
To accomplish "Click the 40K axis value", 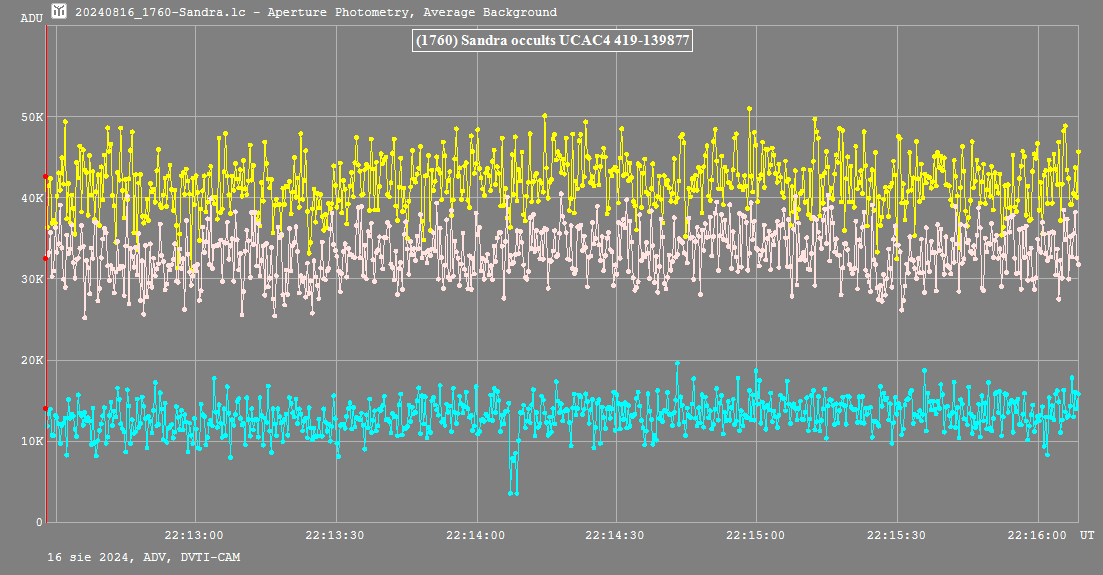I will [32, 198].
